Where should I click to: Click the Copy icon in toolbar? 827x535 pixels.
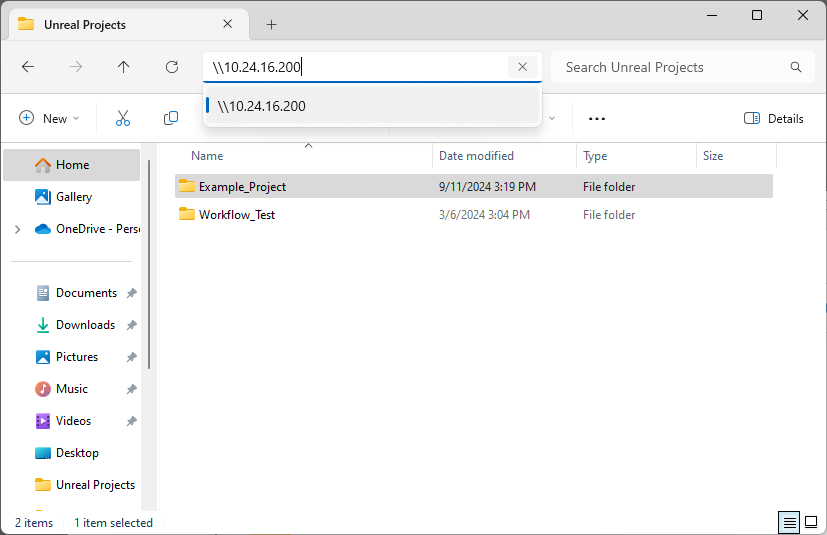171,118
